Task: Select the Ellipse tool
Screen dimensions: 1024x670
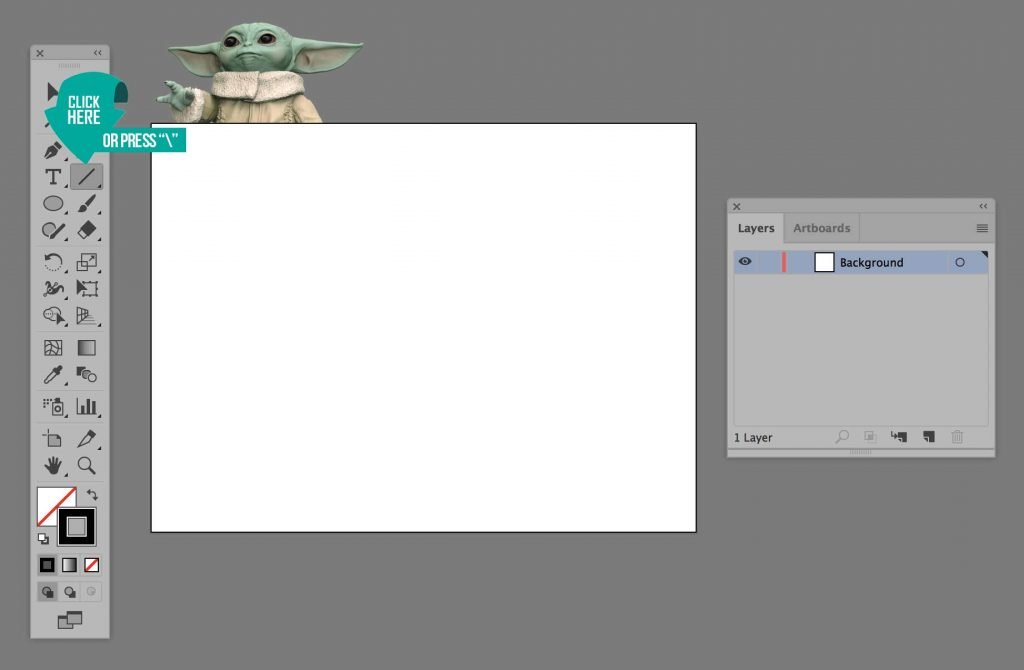Action: [x=53, y=204]
